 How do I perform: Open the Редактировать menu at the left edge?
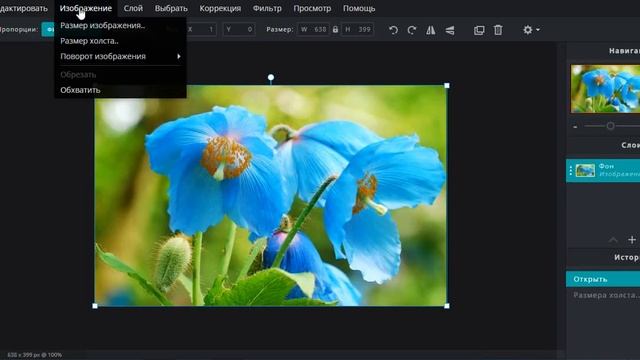pos(24,8)
